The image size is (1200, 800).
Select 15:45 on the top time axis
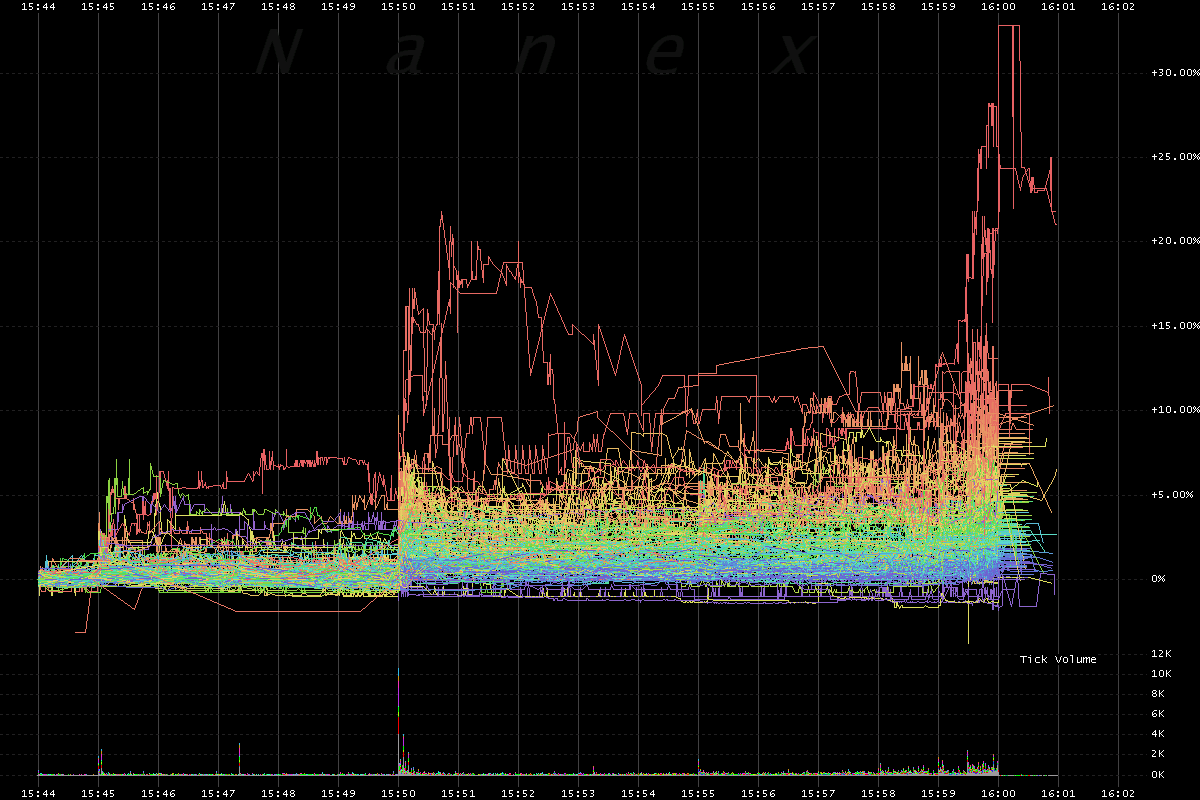(98, 6)
